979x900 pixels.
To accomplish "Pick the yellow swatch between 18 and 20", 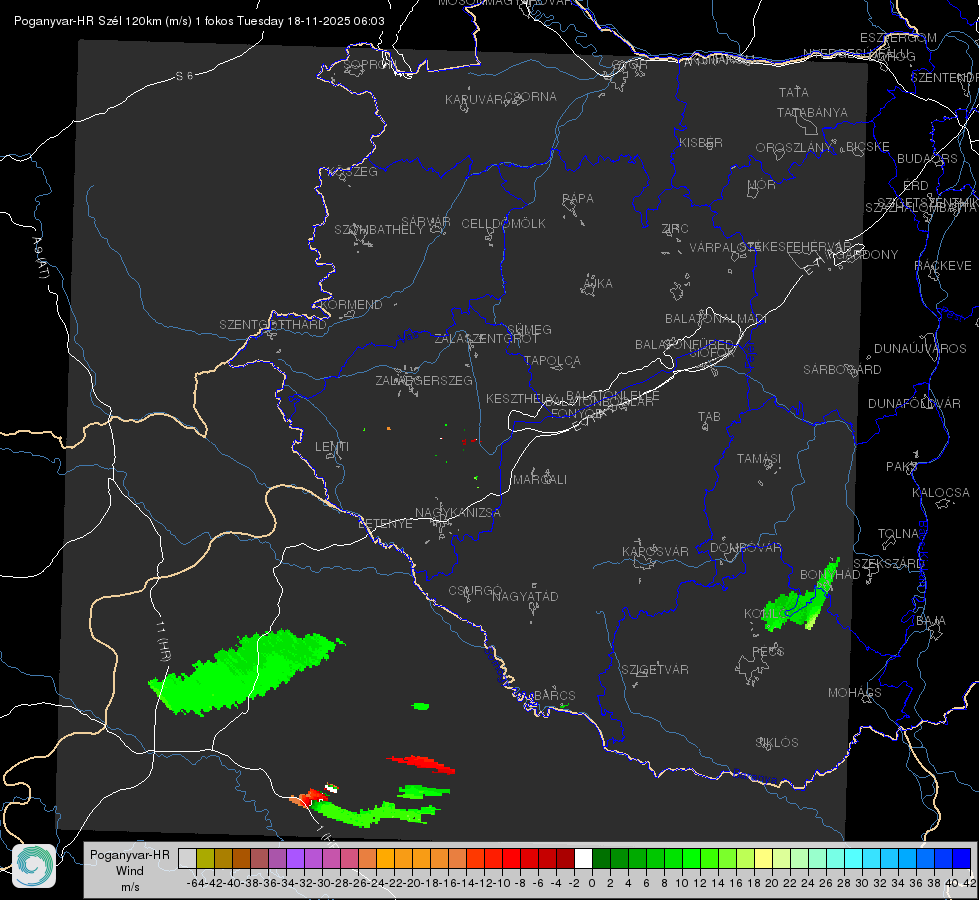I will [x=763, y=858].
